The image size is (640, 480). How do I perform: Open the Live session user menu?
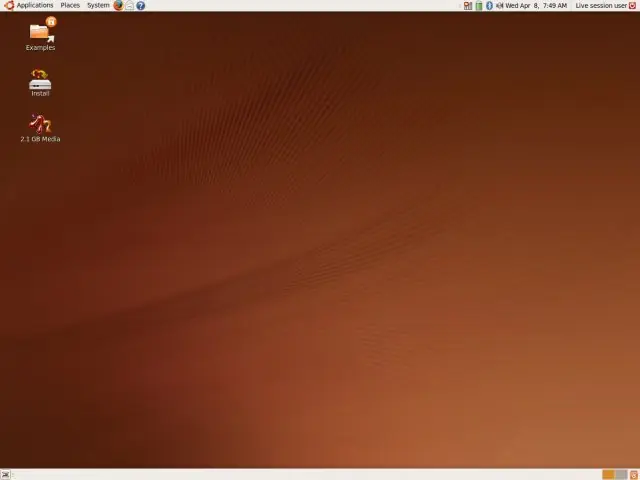601,5
